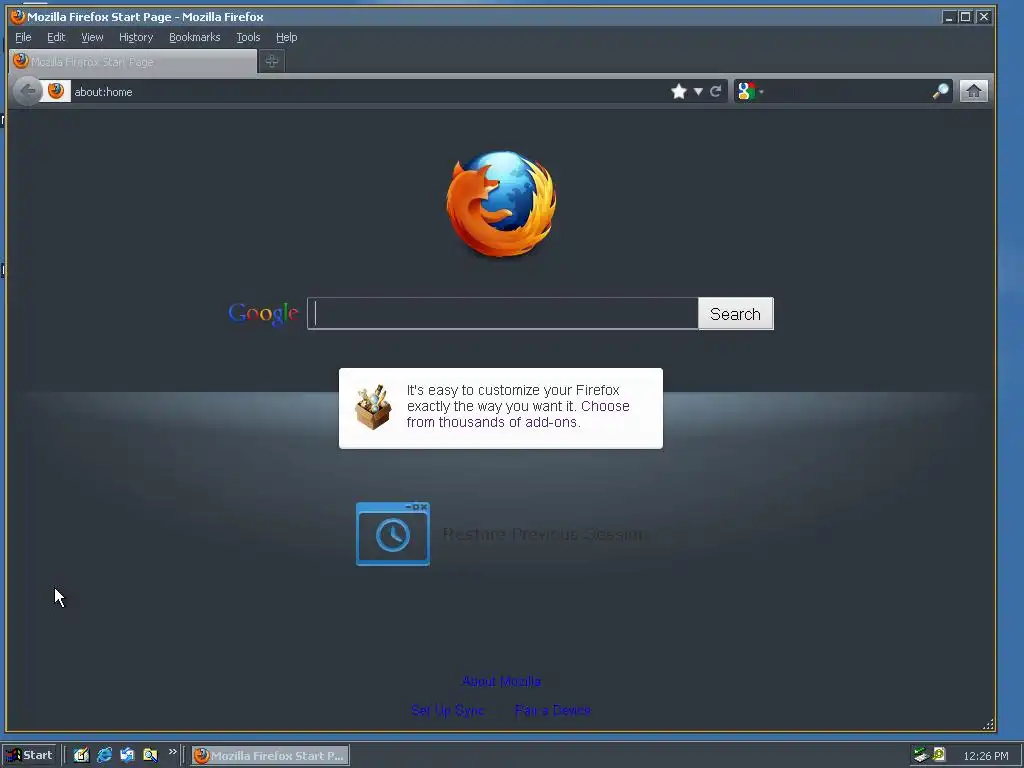
Task: Open the About Mozilla link
Action: click(501, 681)
